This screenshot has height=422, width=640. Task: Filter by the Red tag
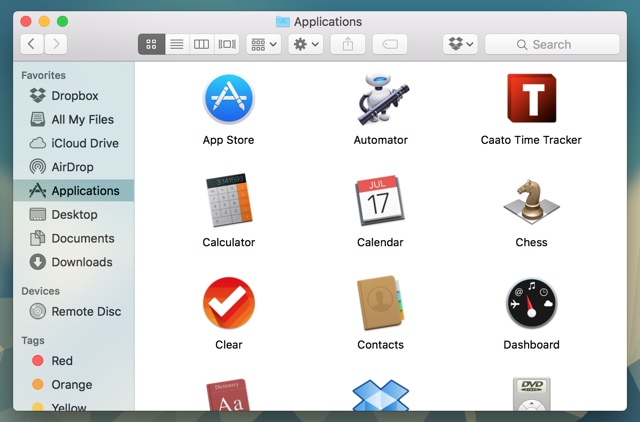click(73, 361)
